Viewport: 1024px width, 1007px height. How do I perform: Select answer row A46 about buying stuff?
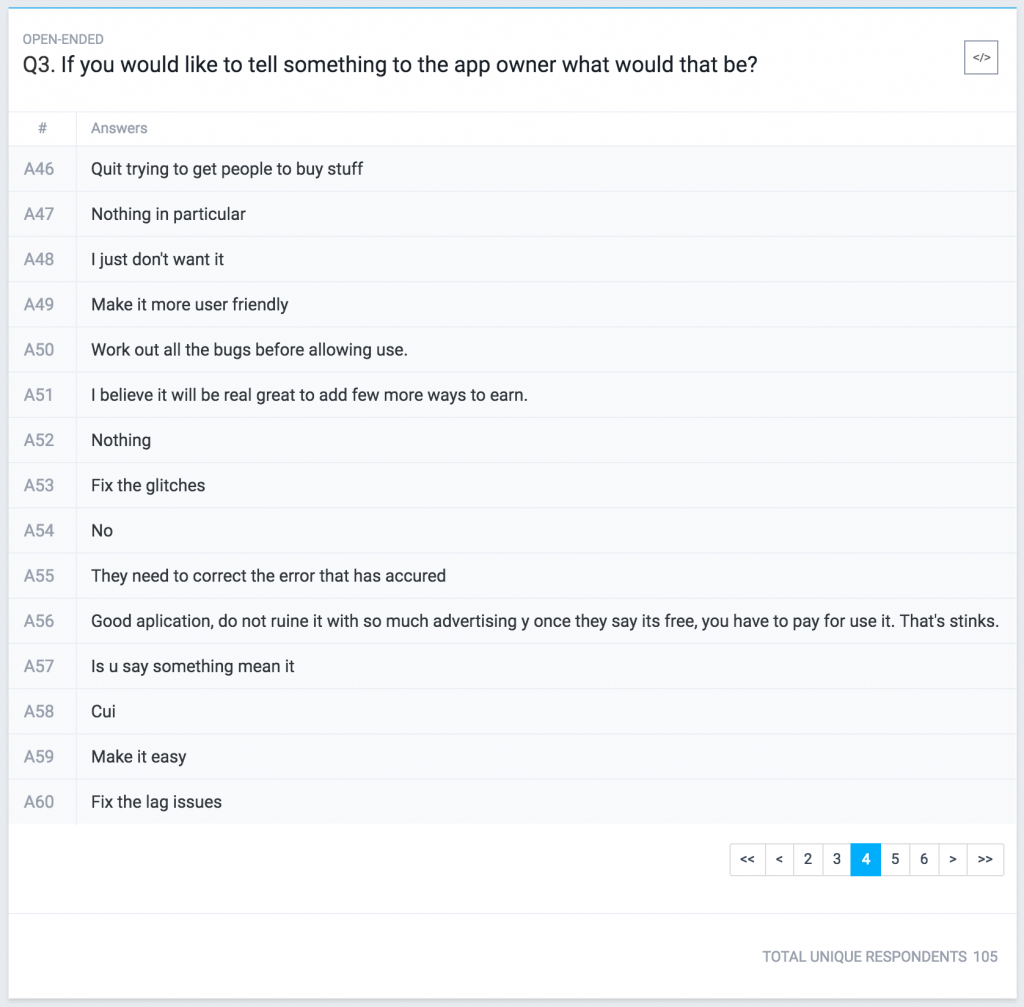click(x=227, y=169)
